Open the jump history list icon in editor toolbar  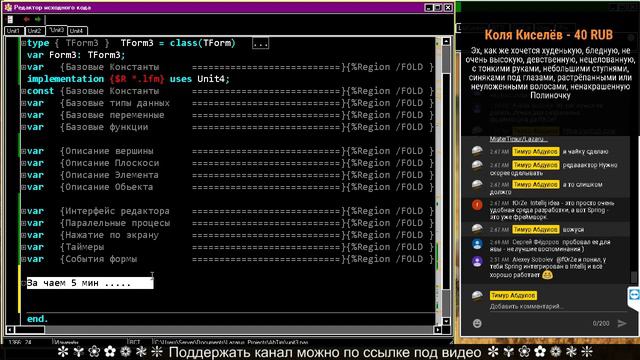coord(10,19)
